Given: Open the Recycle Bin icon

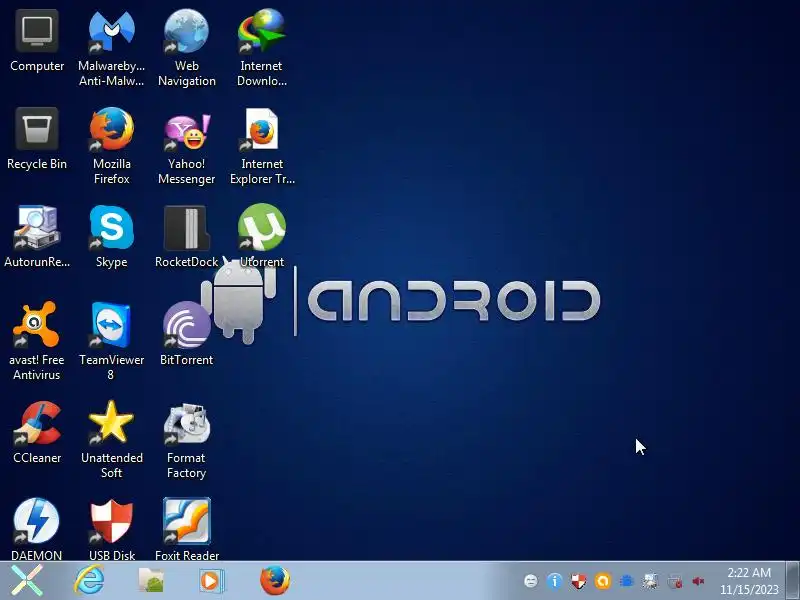Looking at the screenshot, I should point(37,139).
